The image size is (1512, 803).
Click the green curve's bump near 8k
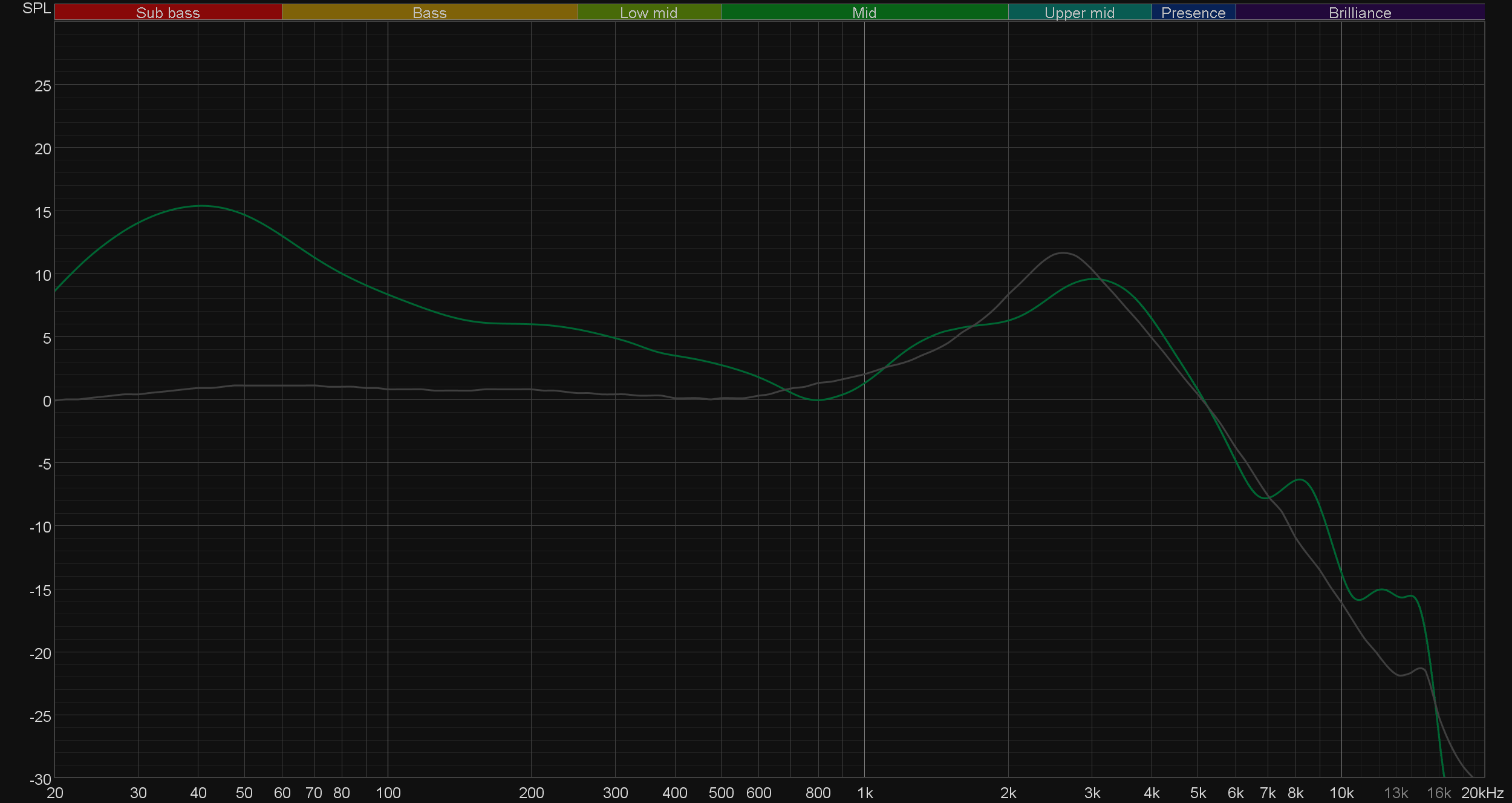coord(1300,480)
